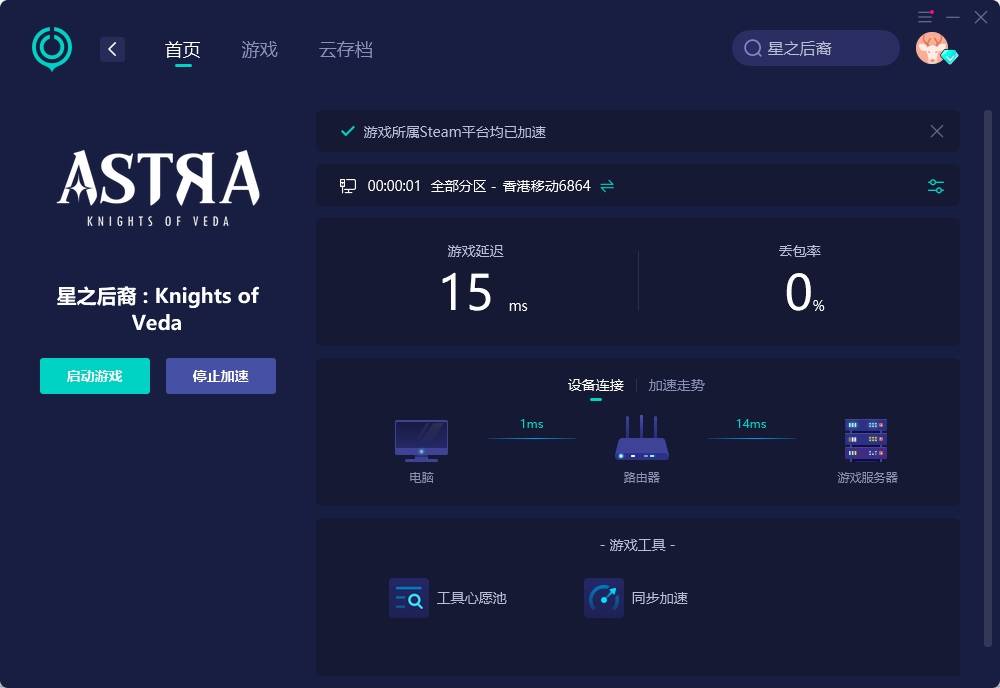Switch to the 加速走势 tab

(677, 385)
